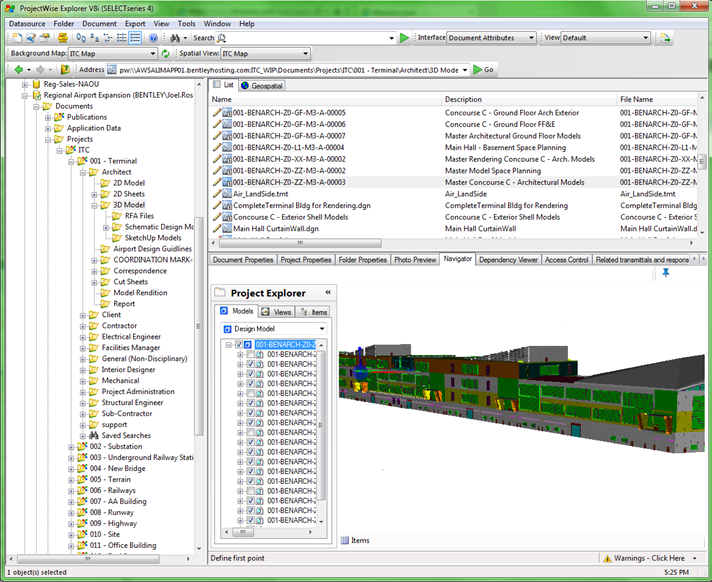Click Warnings - Click Here
This screenshot has width=712, height=582.
point(649,558)
